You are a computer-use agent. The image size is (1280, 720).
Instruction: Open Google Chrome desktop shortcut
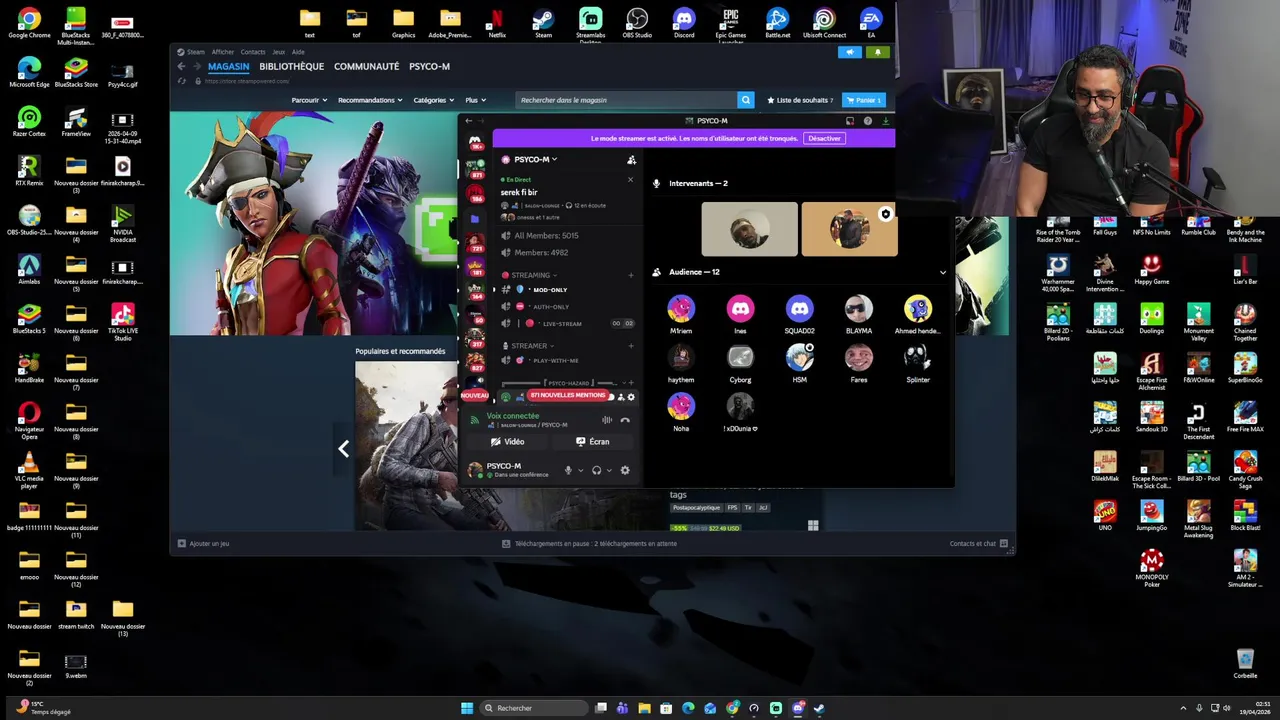tap(29, 22)
